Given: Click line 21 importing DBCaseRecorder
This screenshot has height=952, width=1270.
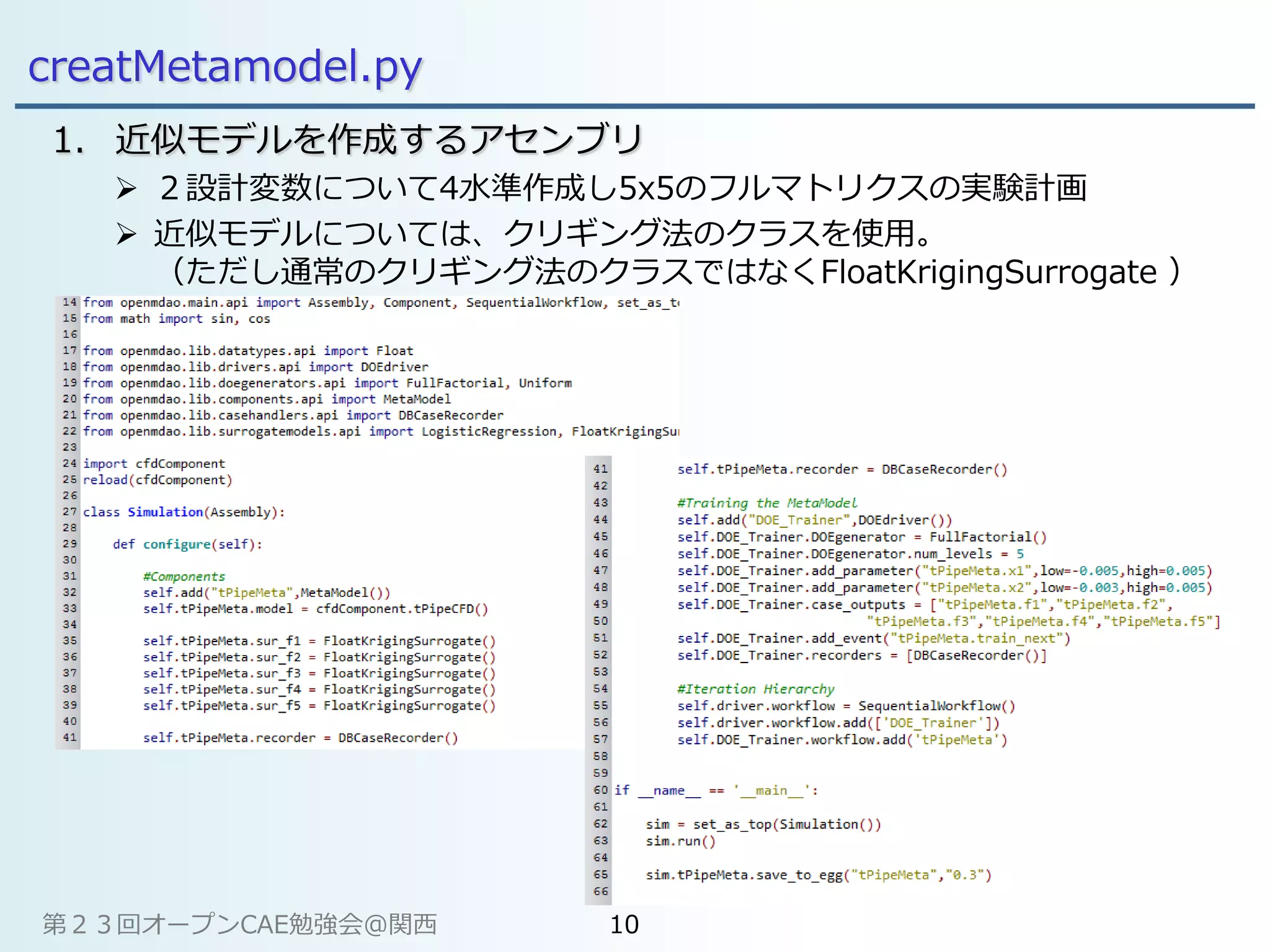Looking at the screenshot, I should (293, 415).
